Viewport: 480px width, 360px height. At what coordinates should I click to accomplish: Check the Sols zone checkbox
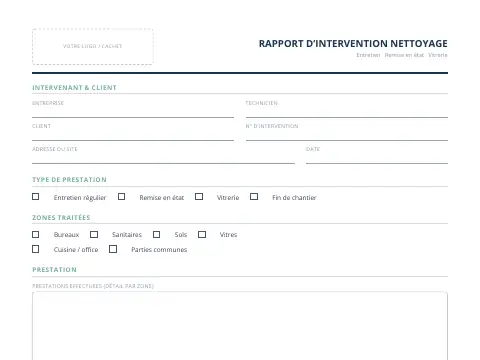point(157,235)
